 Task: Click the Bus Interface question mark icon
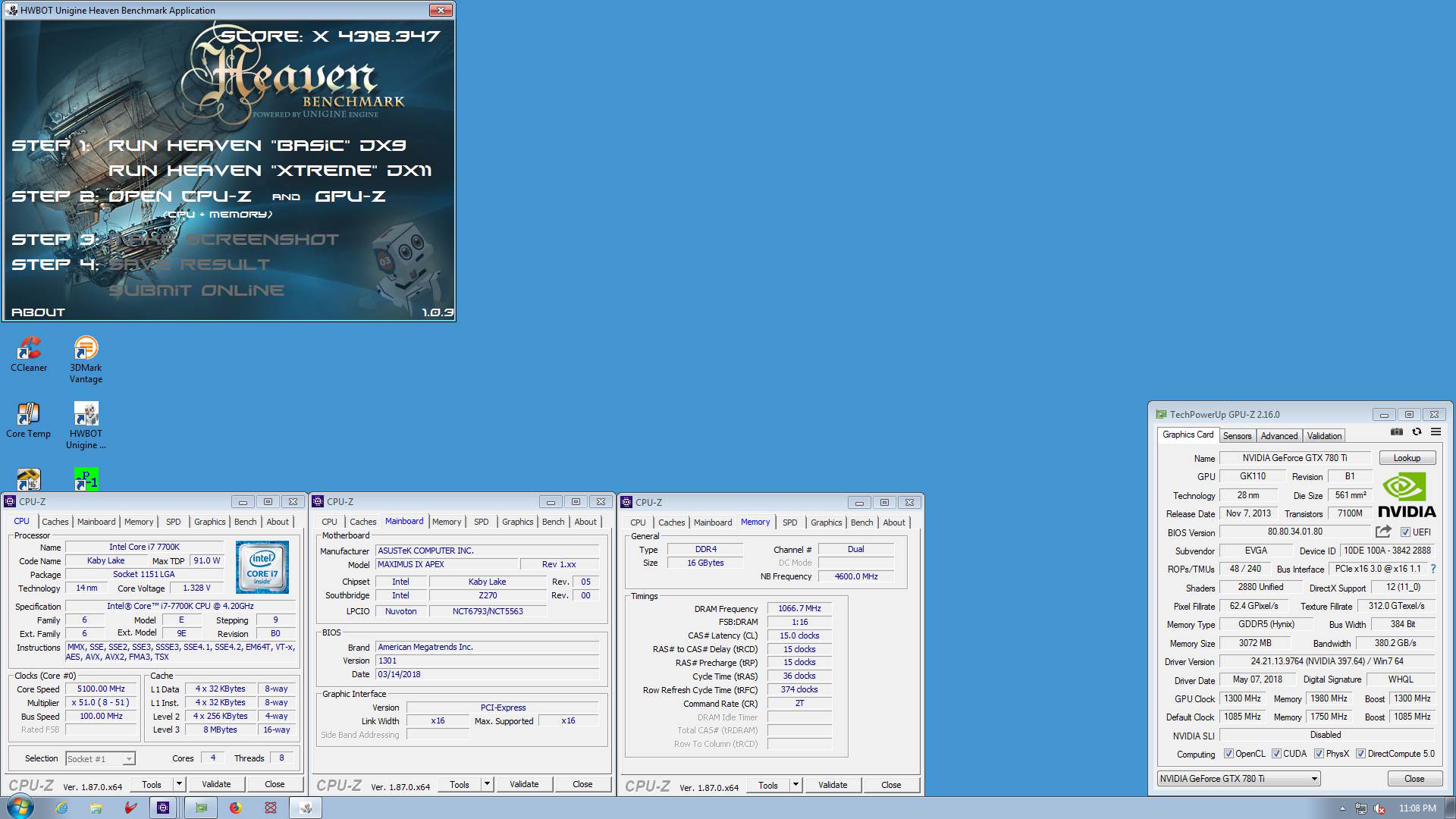click(1432, 569)
